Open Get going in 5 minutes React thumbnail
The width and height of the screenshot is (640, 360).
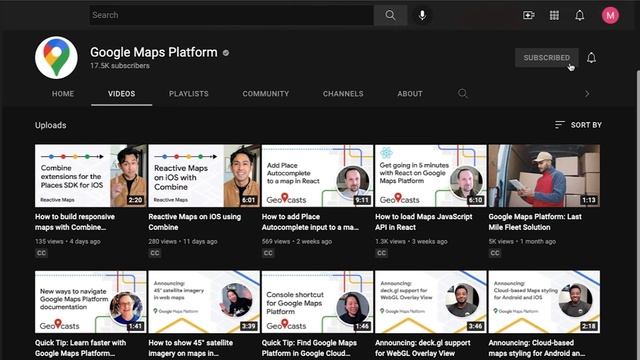(431, 176)
